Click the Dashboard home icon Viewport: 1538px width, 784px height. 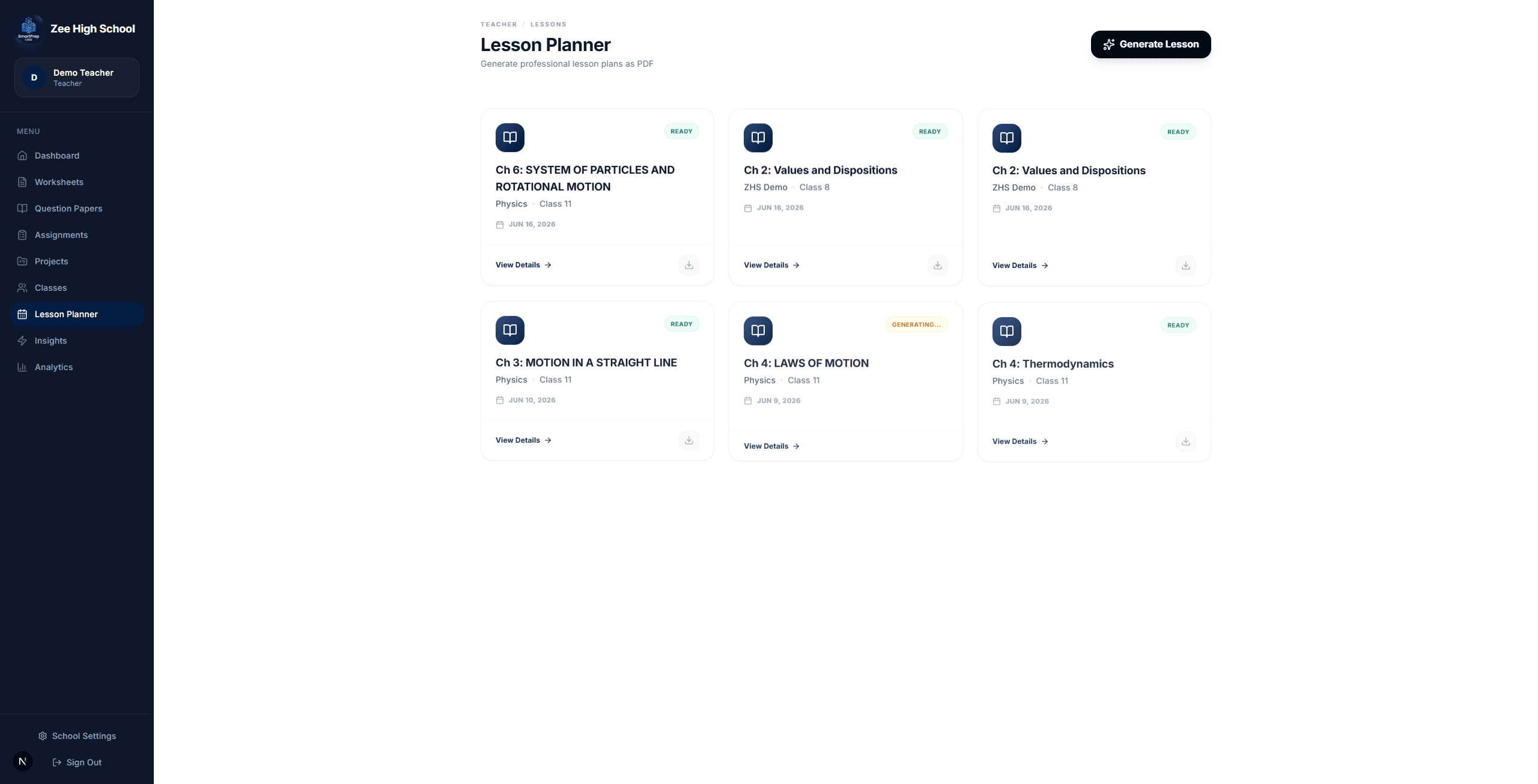(x=22, y=156)
